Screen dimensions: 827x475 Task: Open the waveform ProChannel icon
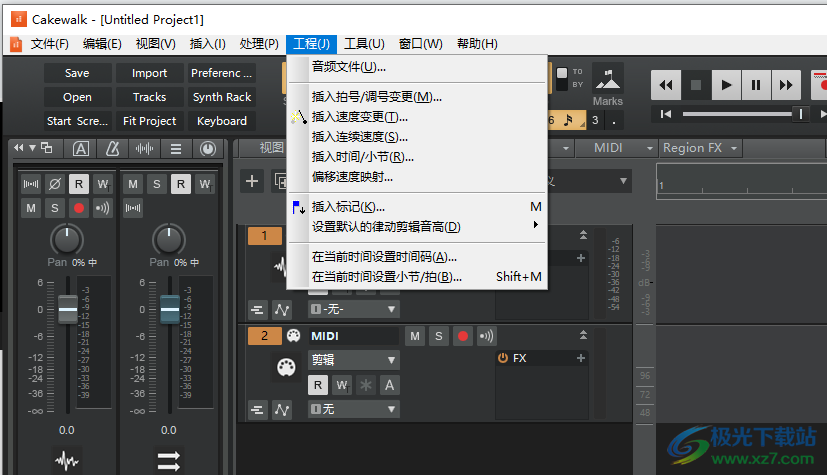pos(144,149)
